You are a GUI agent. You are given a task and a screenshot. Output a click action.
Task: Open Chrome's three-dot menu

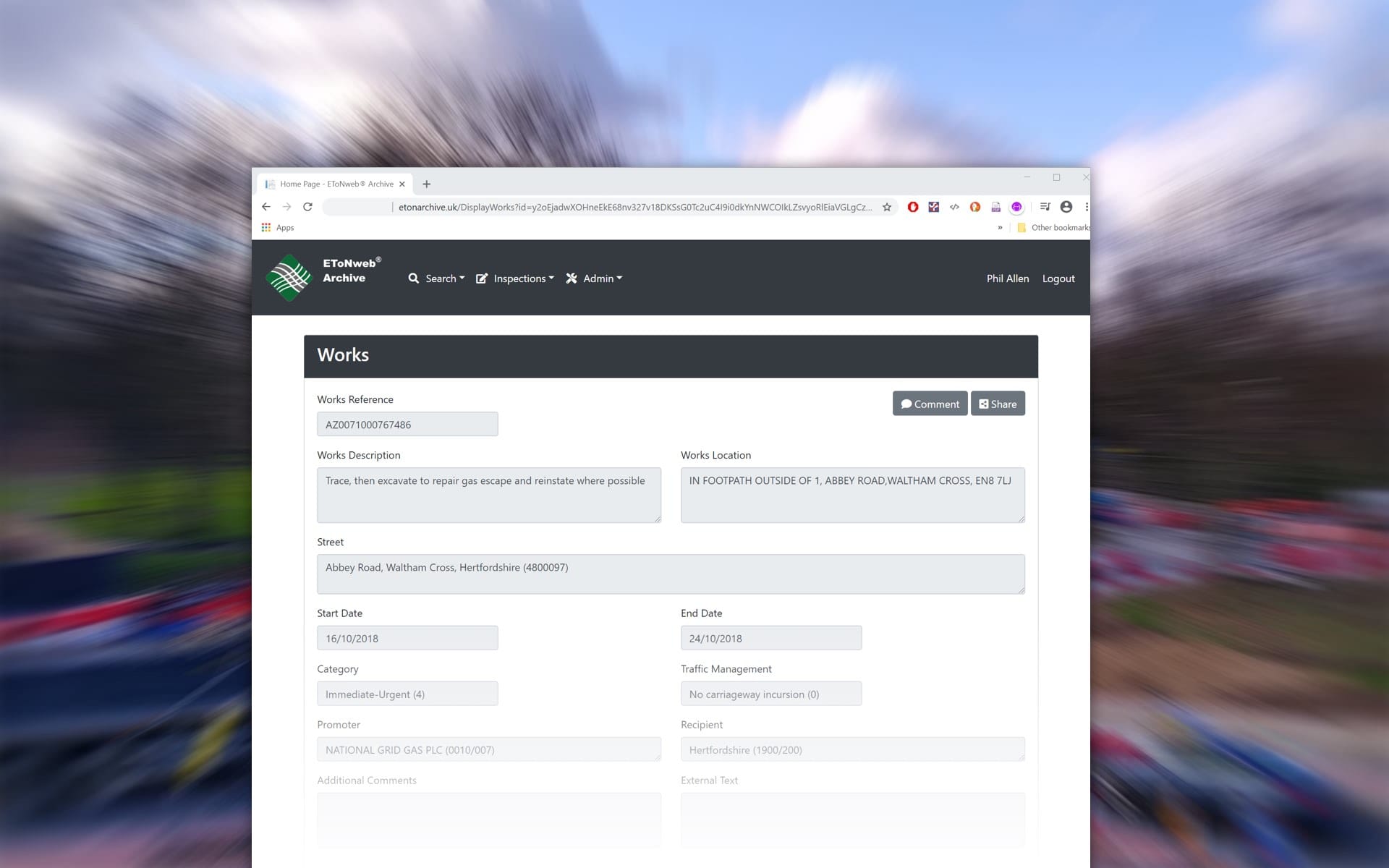pyautogui.click(x=1086, y=207)
